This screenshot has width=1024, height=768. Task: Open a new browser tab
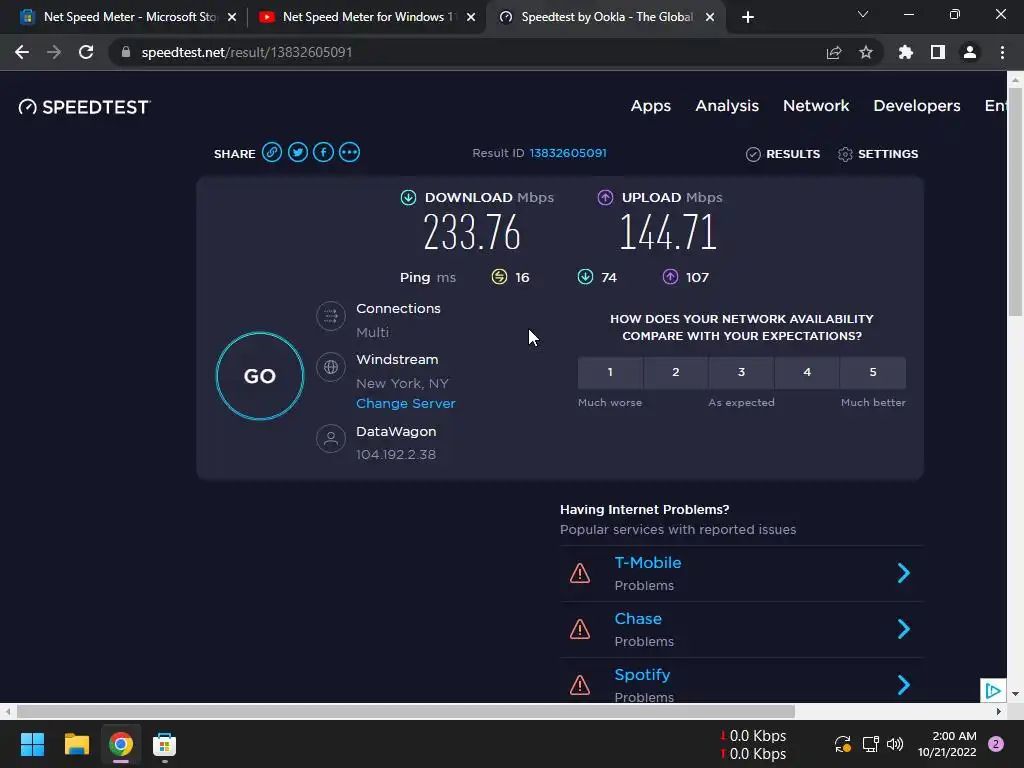[x=748, y=17]
